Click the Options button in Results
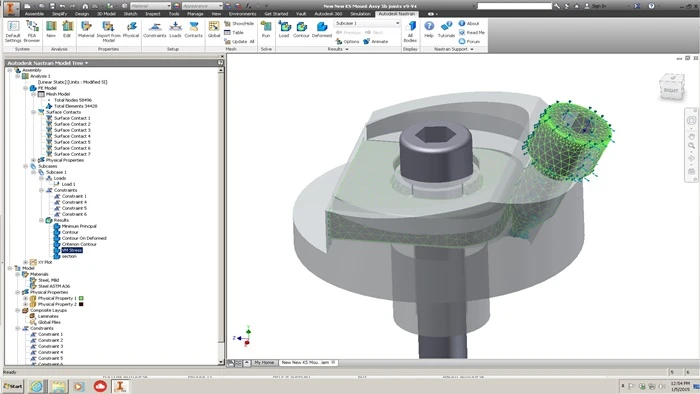700x394 pixels. pos(347,41)
